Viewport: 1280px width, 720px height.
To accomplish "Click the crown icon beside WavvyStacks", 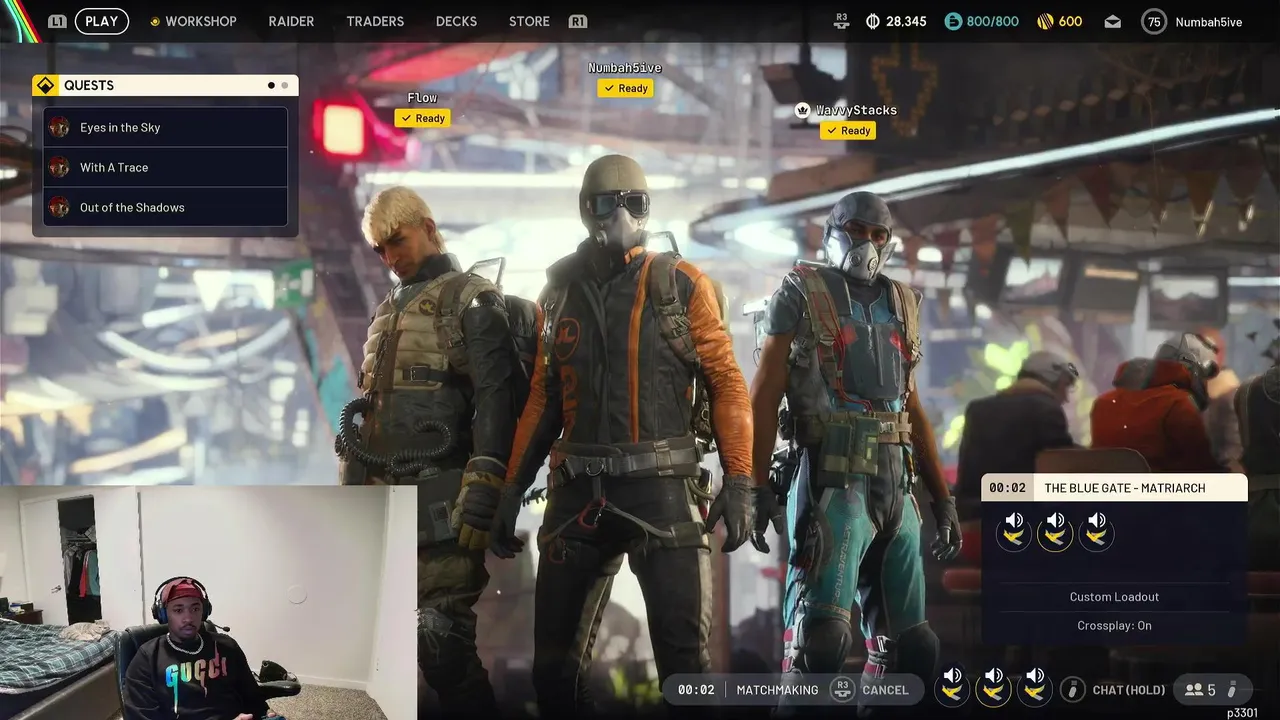I will point(802,110).
